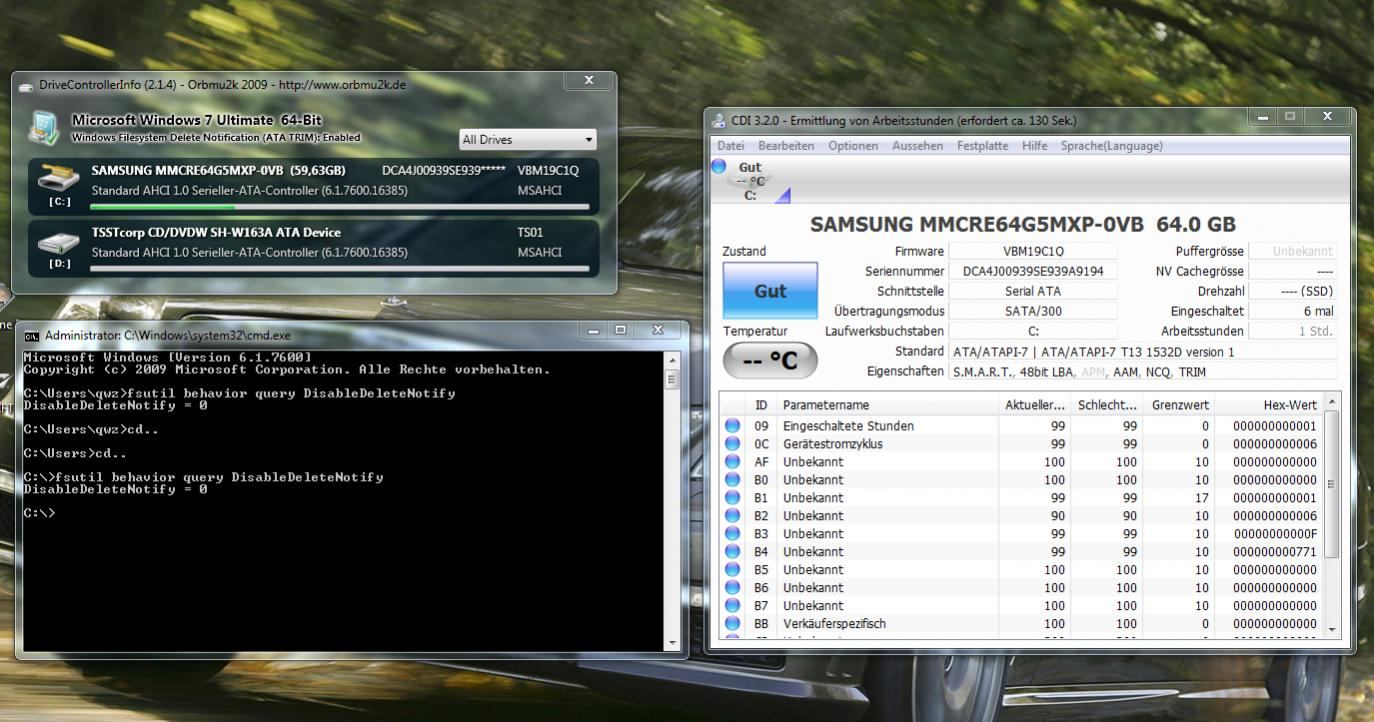Click the cmd prompt line C:\>

40,513
